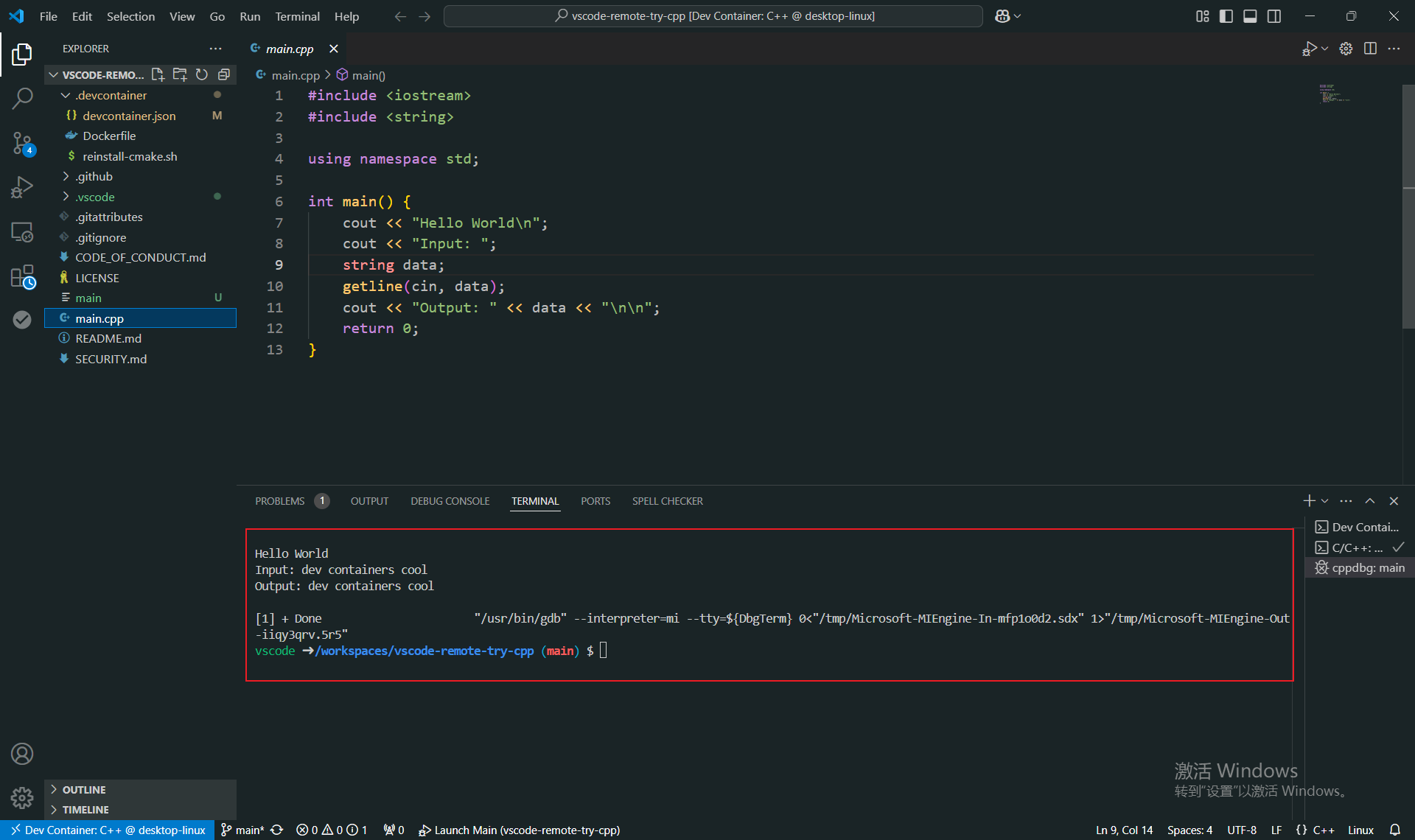This screenshot has height=840, width=1415.
Task: Click the Dev Container remote status button
Action: point(108,830)
